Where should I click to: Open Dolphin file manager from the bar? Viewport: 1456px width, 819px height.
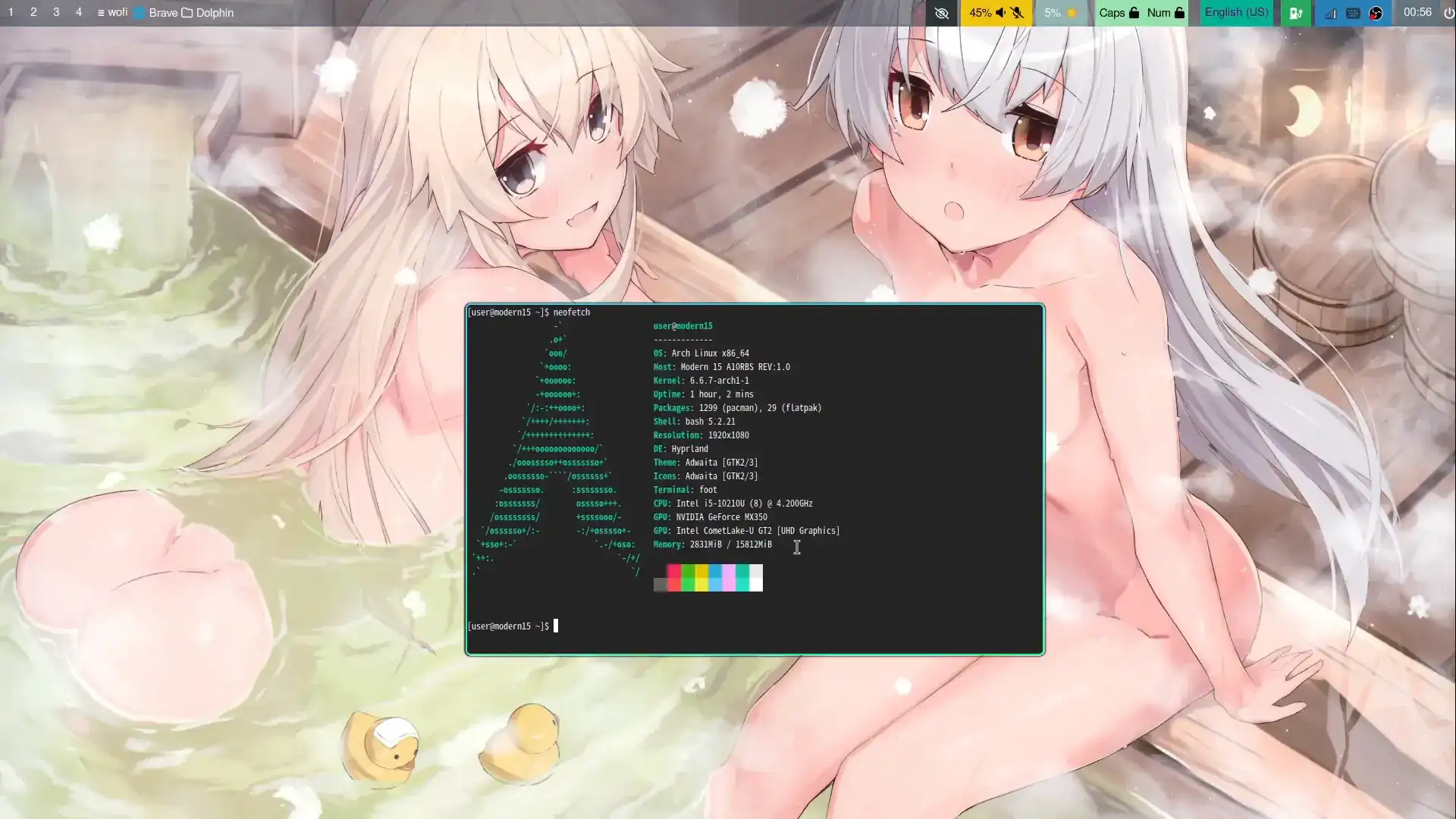(207, 12)
